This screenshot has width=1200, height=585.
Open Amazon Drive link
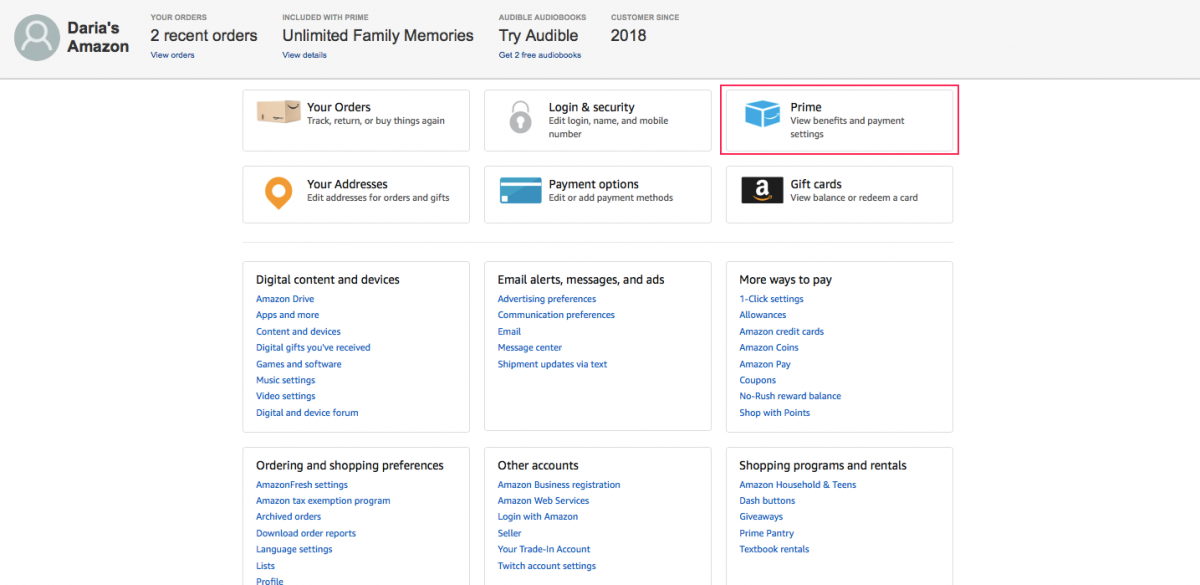coord(285,299)
